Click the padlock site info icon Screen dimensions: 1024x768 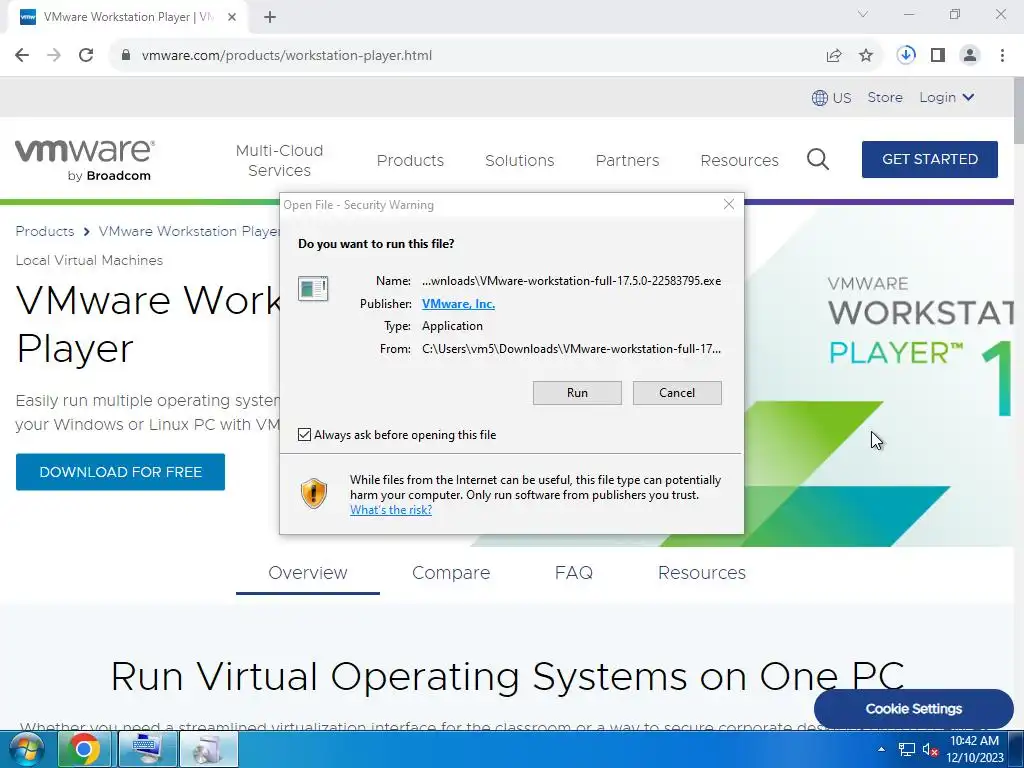pyautogui.click(x=126, y=56)
